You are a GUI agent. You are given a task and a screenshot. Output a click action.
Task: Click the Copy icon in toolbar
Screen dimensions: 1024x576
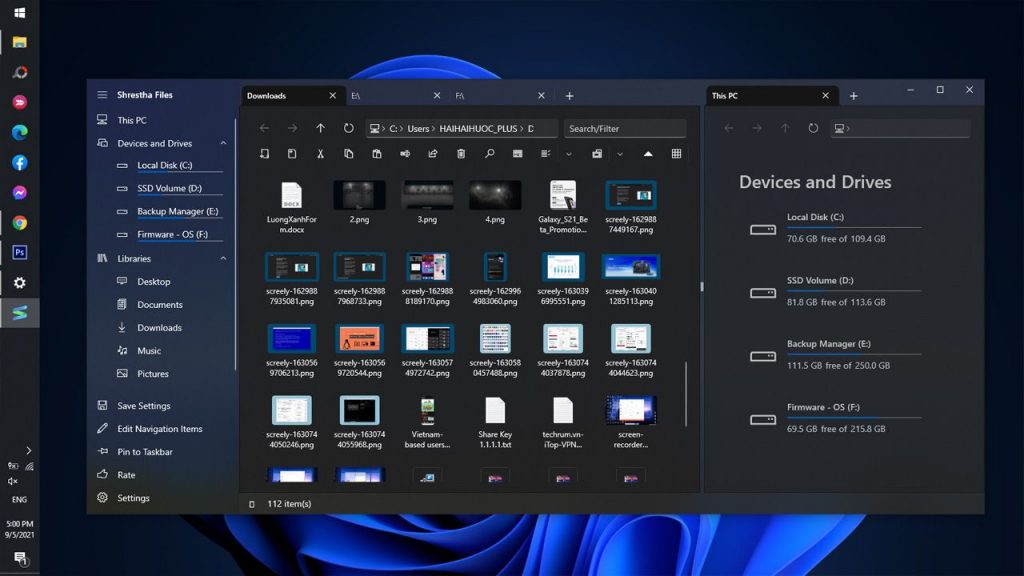click(349, 153)
